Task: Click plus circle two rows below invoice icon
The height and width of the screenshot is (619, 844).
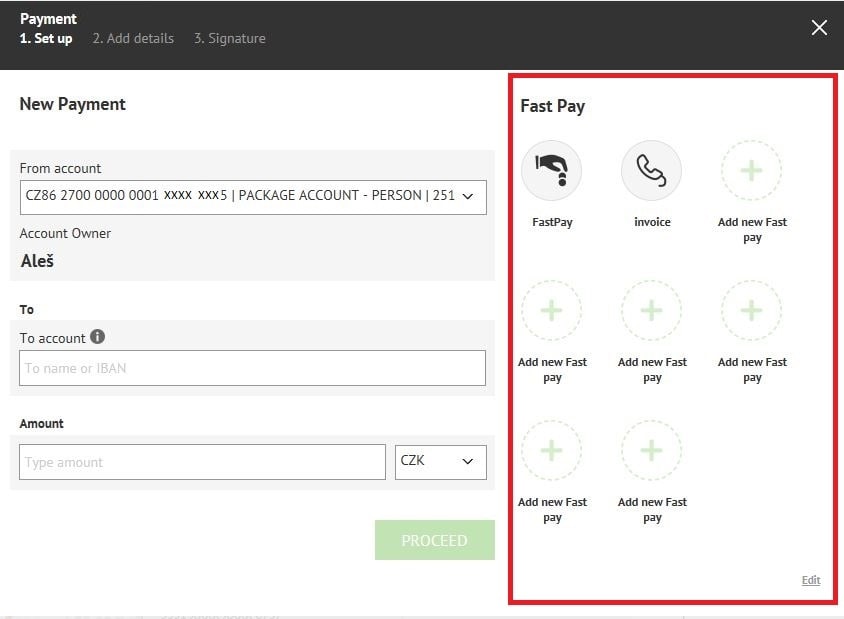Action: pos(651,450)
